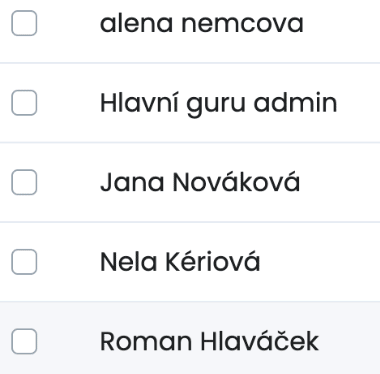Enable the checkbox beside Nela Kériová

(x=24, y=262)
